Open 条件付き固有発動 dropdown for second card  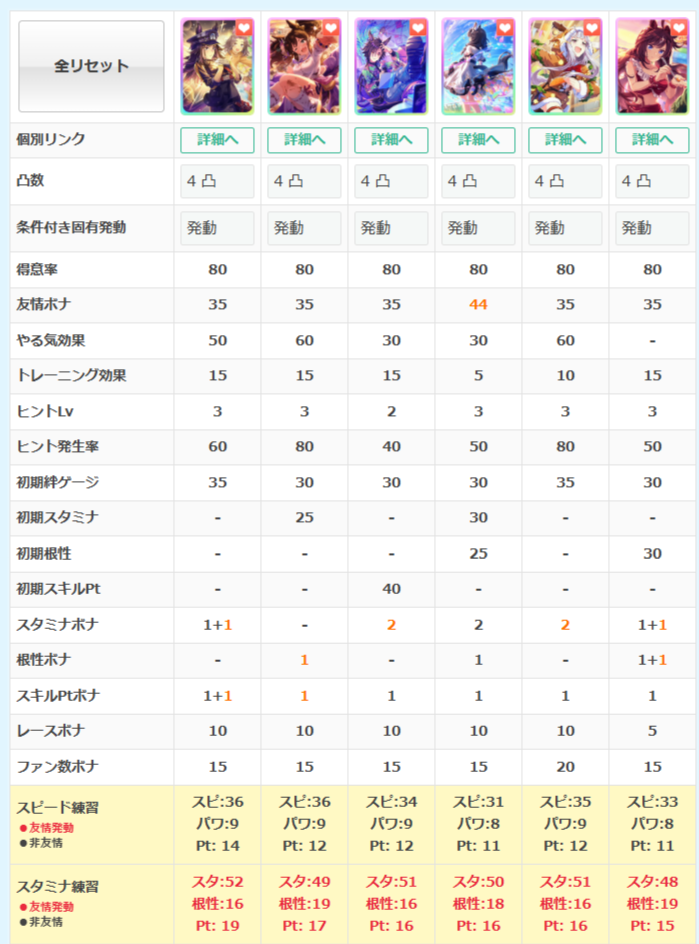[x=304, y=228]
